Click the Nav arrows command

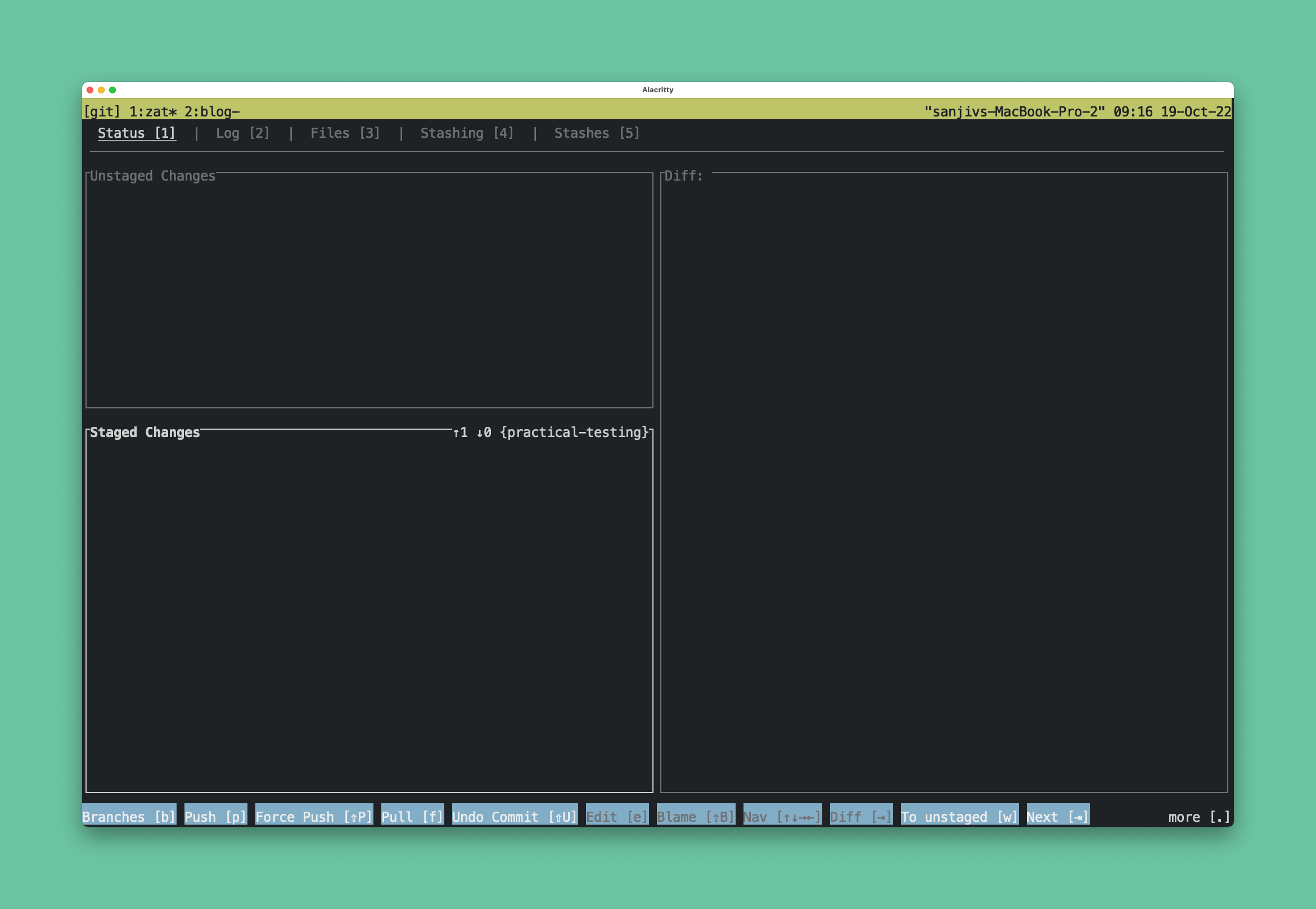click(x=782, y=817)
